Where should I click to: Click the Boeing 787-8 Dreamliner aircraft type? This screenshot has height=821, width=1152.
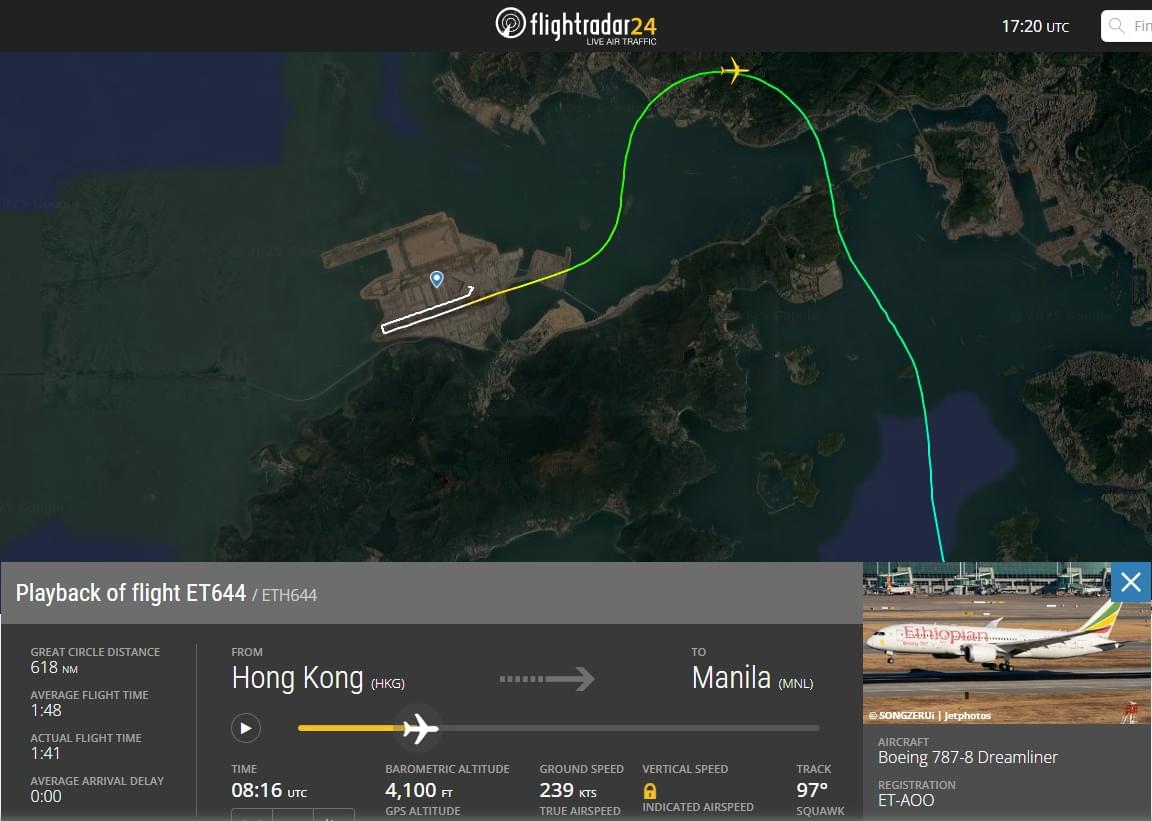[x=968, y=757]
